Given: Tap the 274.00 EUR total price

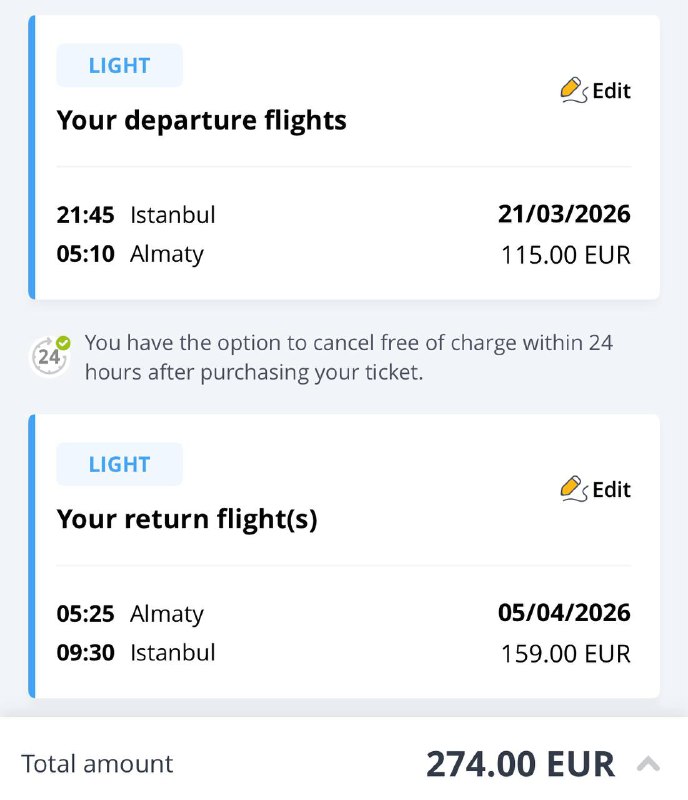Looking at the screenshot, I should (x=520, y=765).
